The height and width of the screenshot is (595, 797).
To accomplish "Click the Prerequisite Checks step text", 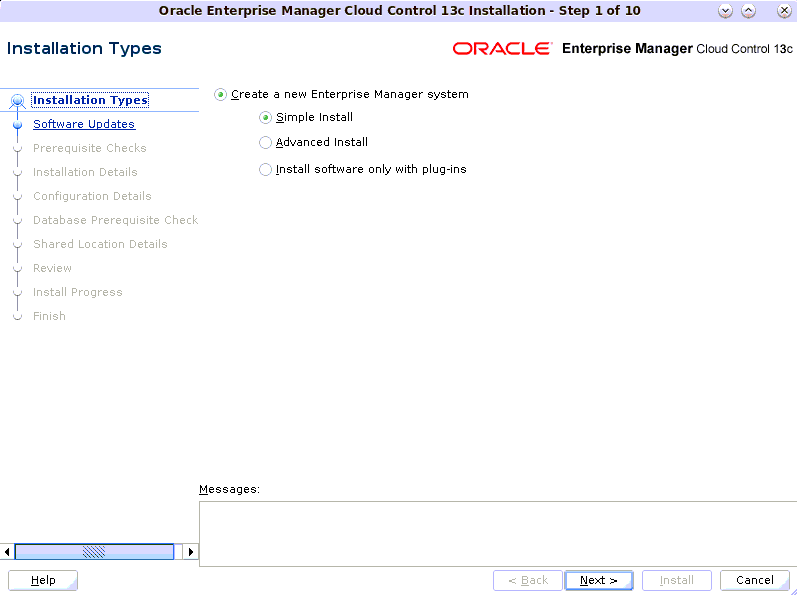I will point(89,148).
